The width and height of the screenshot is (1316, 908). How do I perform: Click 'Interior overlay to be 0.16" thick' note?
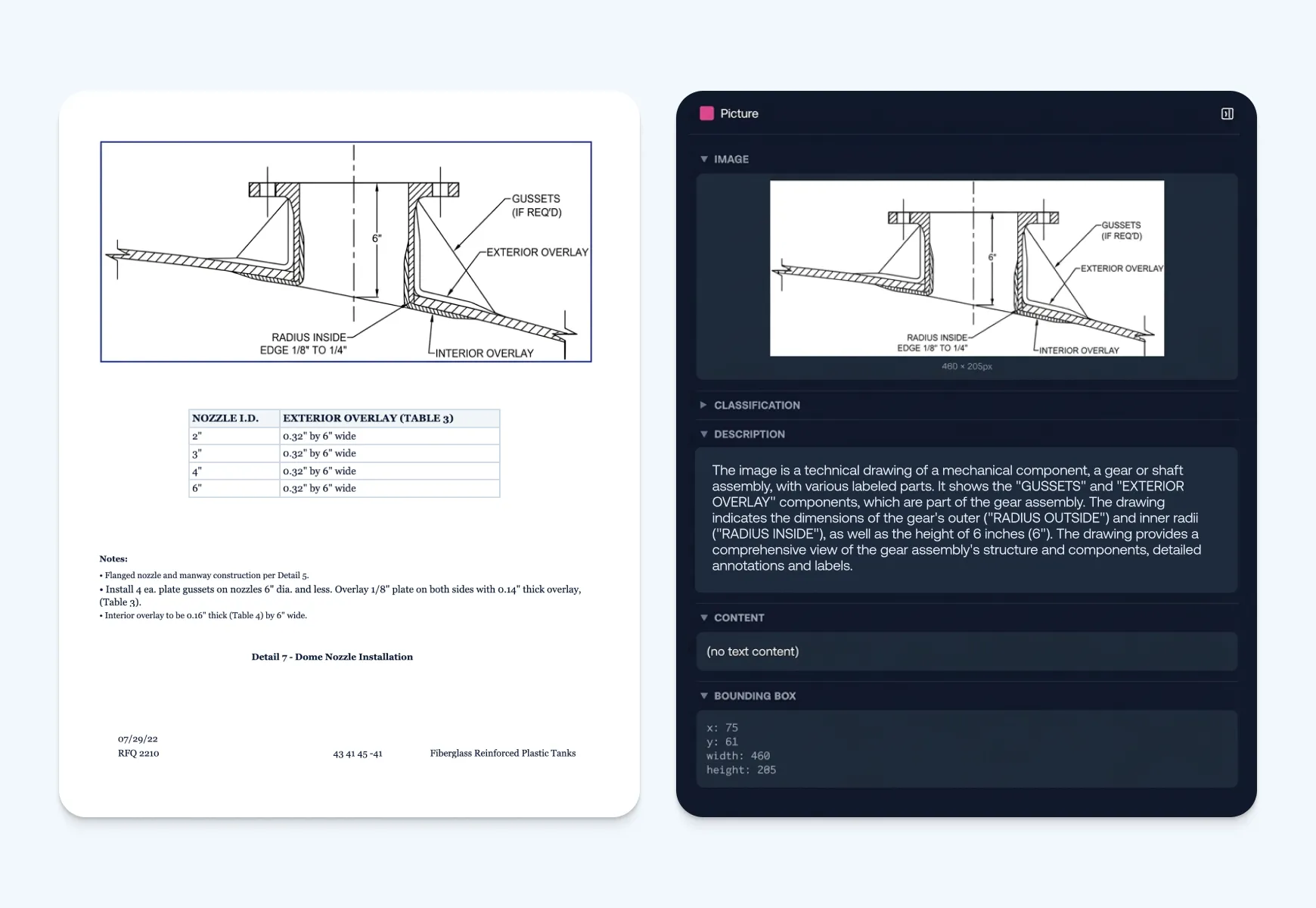pyautogui.click(x=203, y=615)
